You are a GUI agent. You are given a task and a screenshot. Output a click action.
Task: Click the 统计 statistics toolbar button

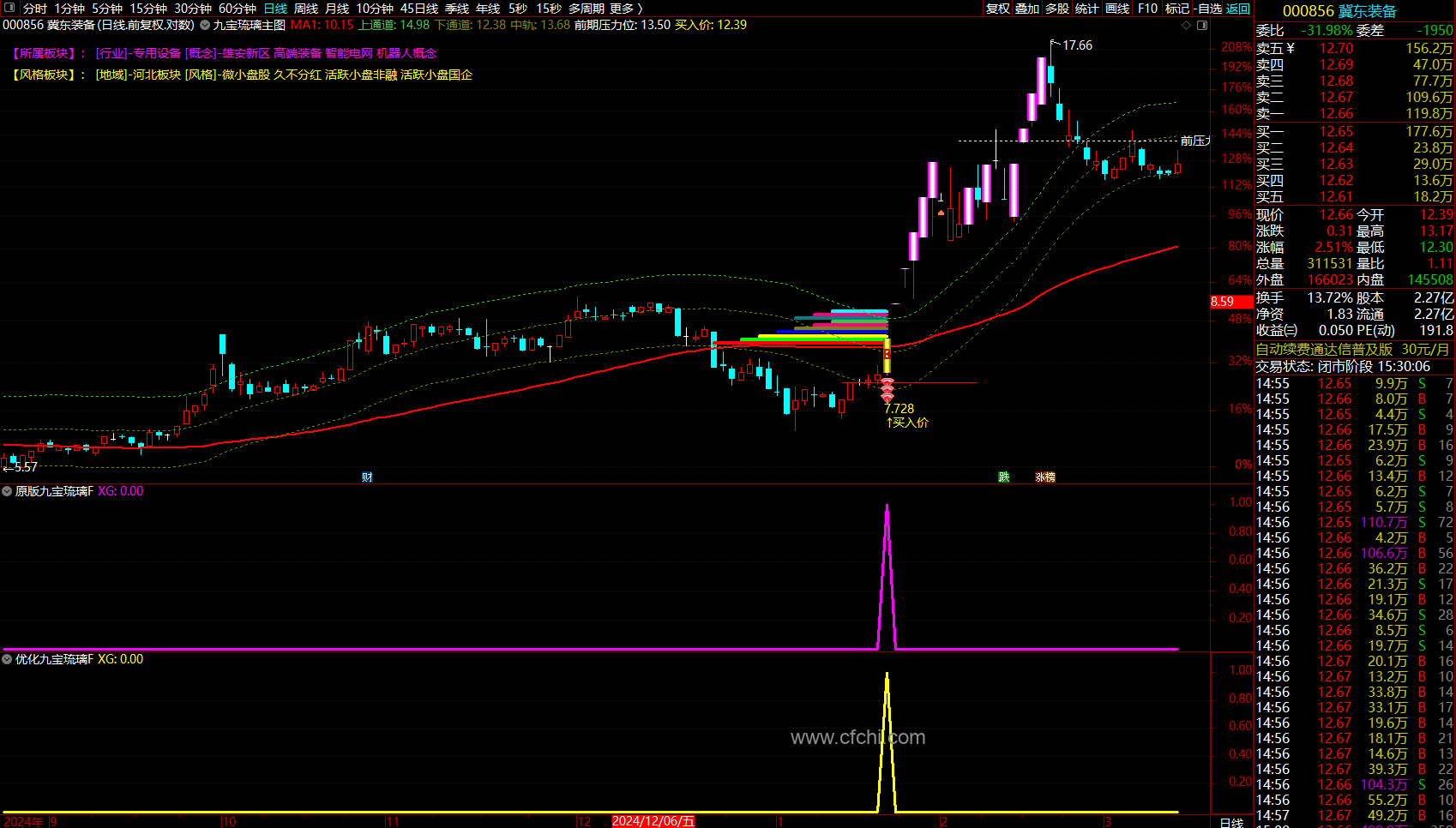[x=1086, y=9]
